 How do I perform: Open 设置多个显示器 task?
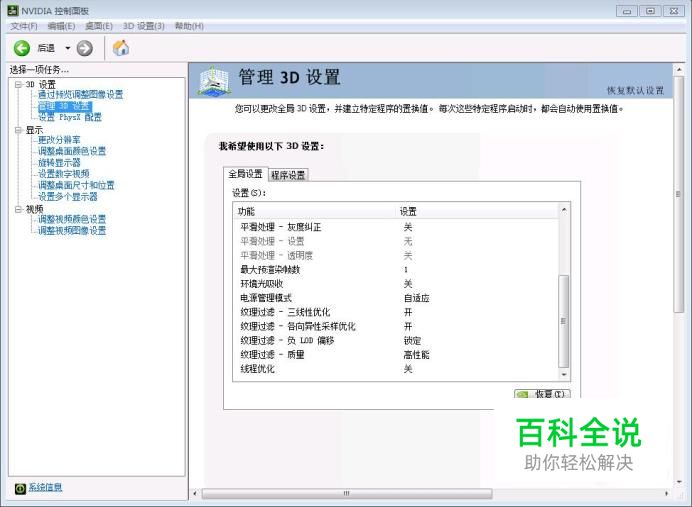68,197
